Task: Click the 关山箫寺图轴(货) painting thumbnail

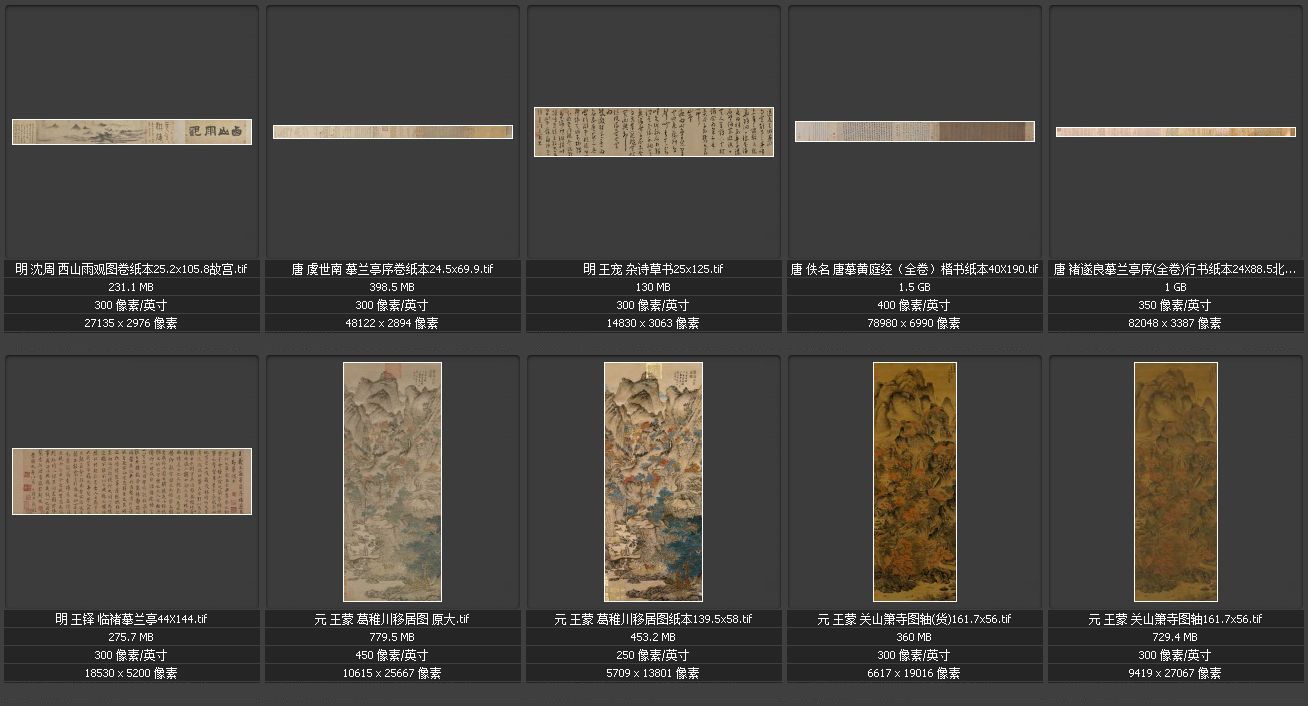Action: tap(915, 482)
